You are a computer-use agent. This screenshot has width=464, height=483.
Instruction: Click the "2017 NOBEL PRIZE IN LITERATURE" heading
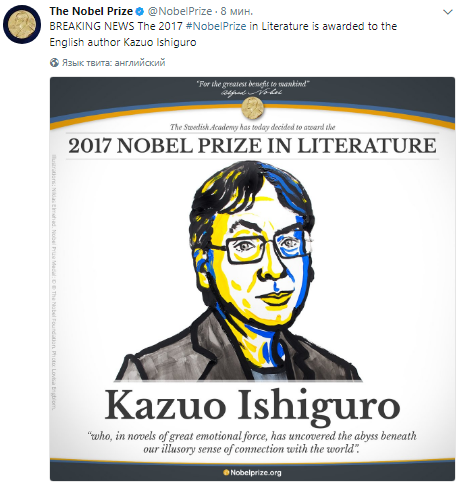click(x=252, y=146)
